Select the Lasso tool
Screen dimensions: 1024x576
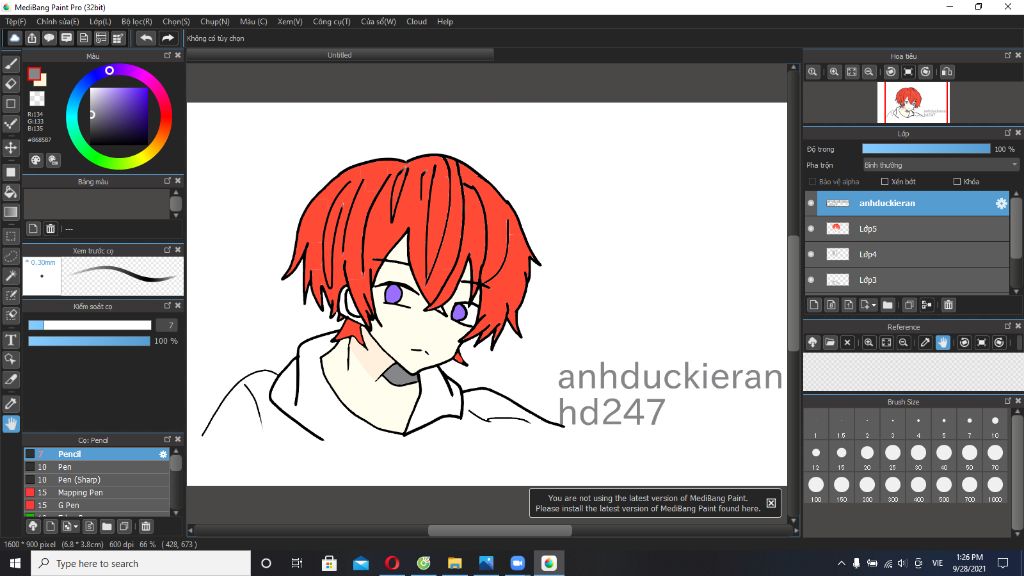[x=10, y=256]
